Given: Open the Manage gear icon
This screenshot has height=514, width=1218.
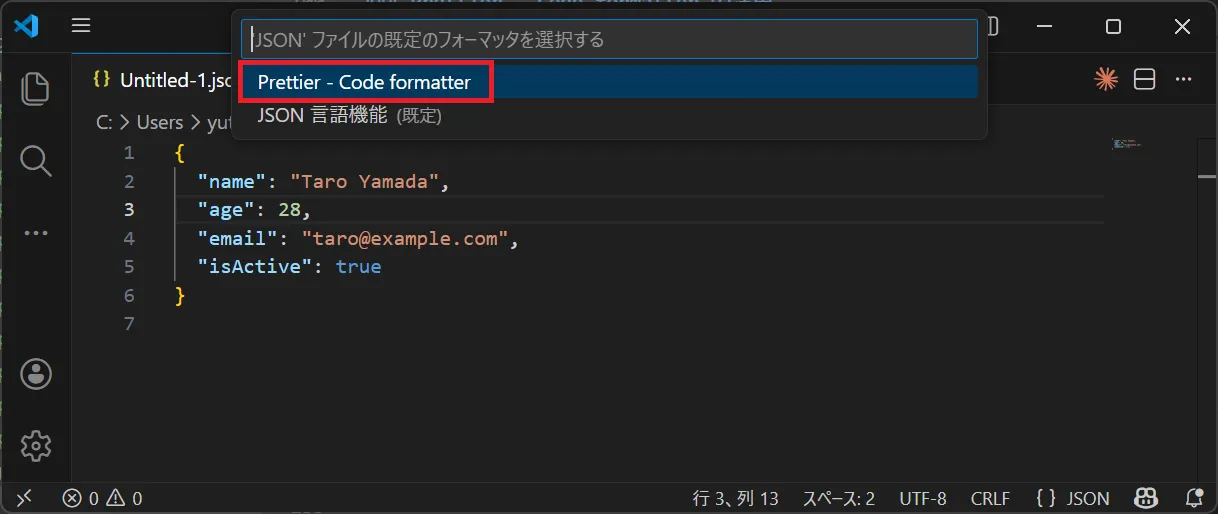Looking at the screenshot, I should (36, 446).
